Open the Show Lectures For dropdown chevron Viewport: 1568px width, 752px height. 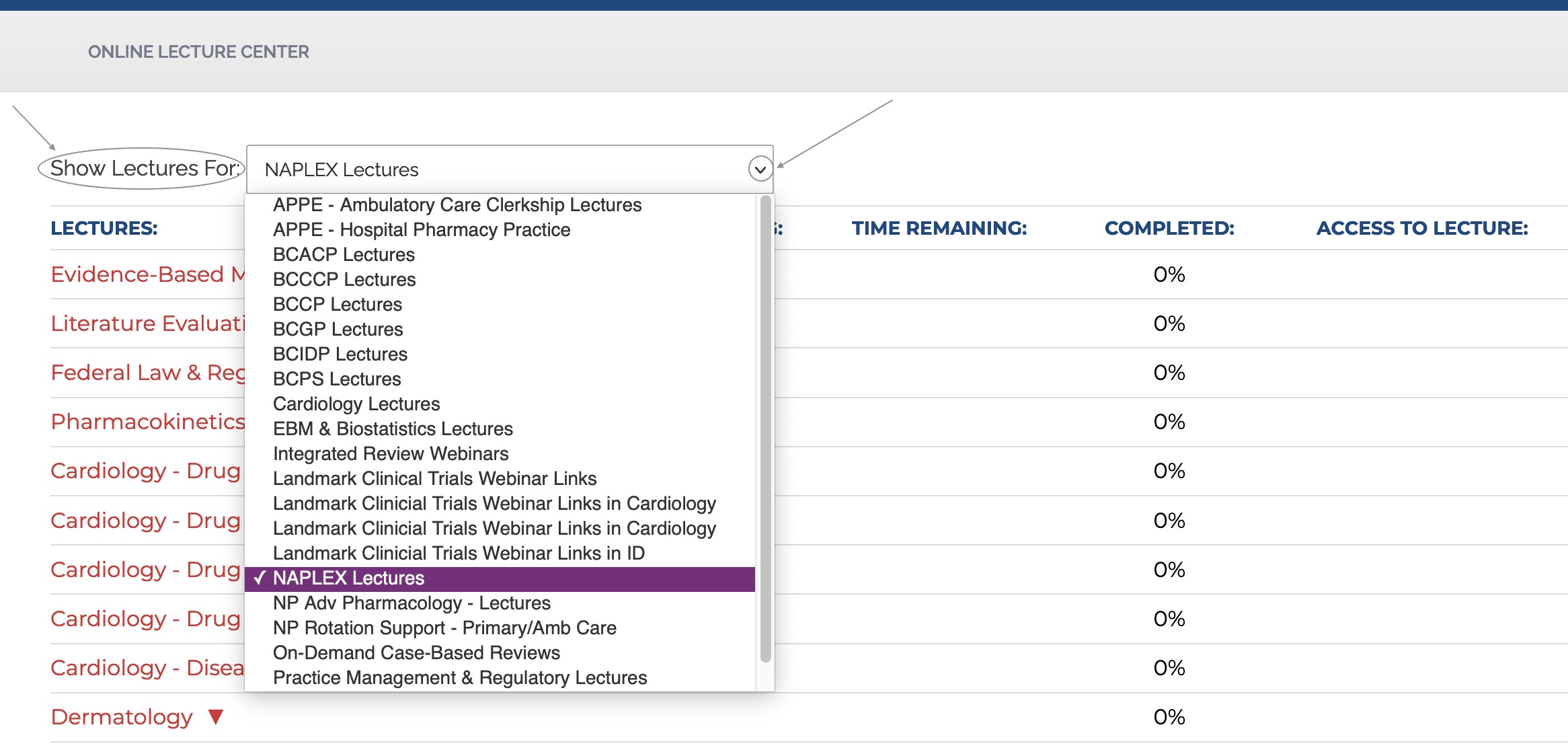click(x=760, y=170)
